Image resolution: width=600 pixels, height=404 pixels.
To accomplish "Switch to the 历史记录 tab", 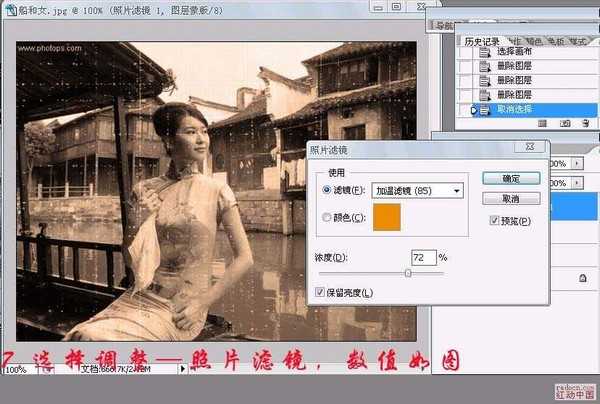I will coord(483,41).
